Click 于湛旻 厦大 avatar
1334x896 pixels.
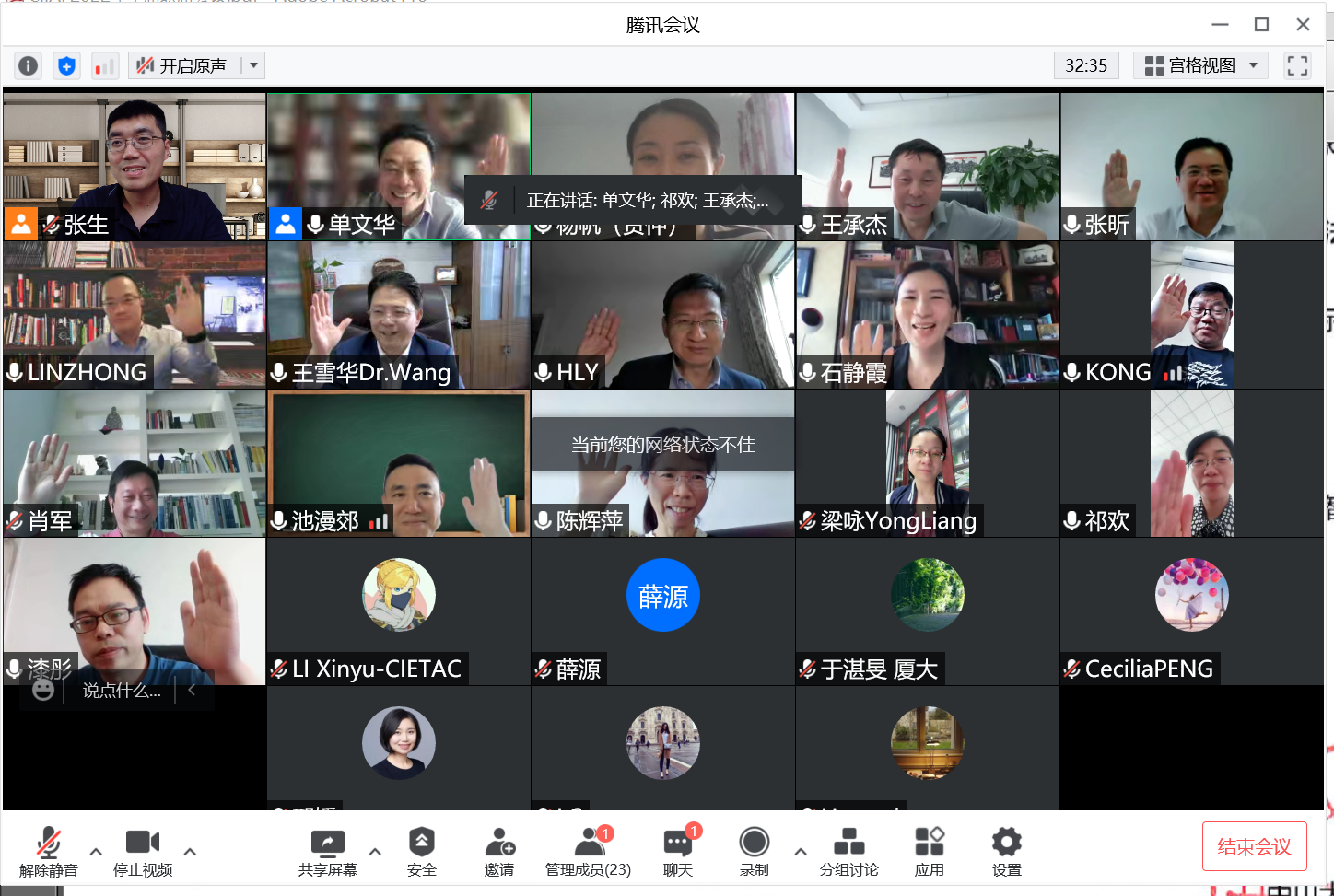(928, 595)
